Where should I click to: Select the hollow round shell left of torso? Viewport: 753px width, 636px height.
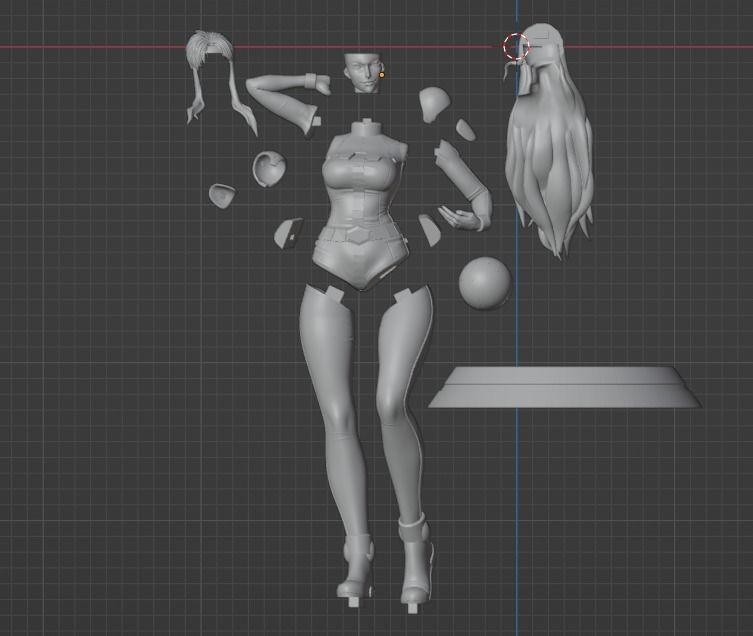coord(269,169)
